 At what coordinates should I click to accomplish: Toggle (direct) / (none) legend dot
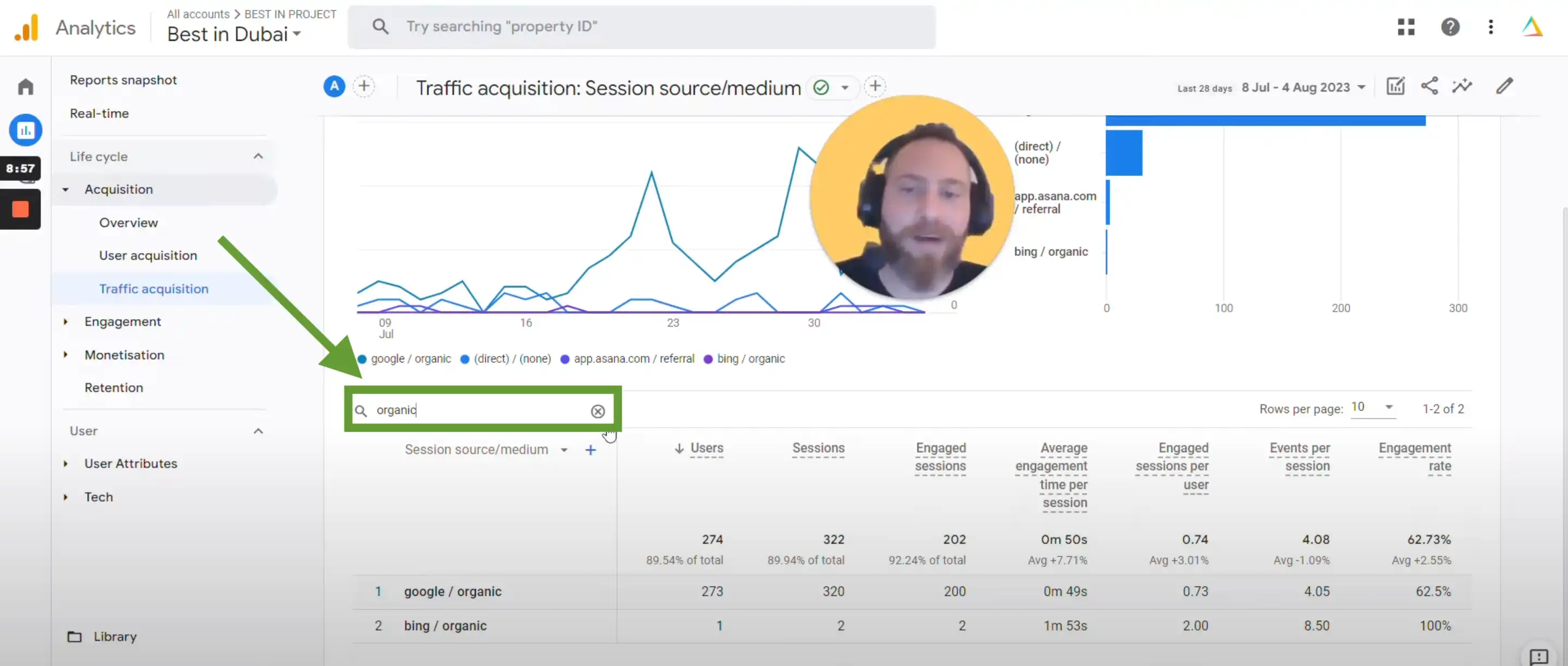click(465, 360)
